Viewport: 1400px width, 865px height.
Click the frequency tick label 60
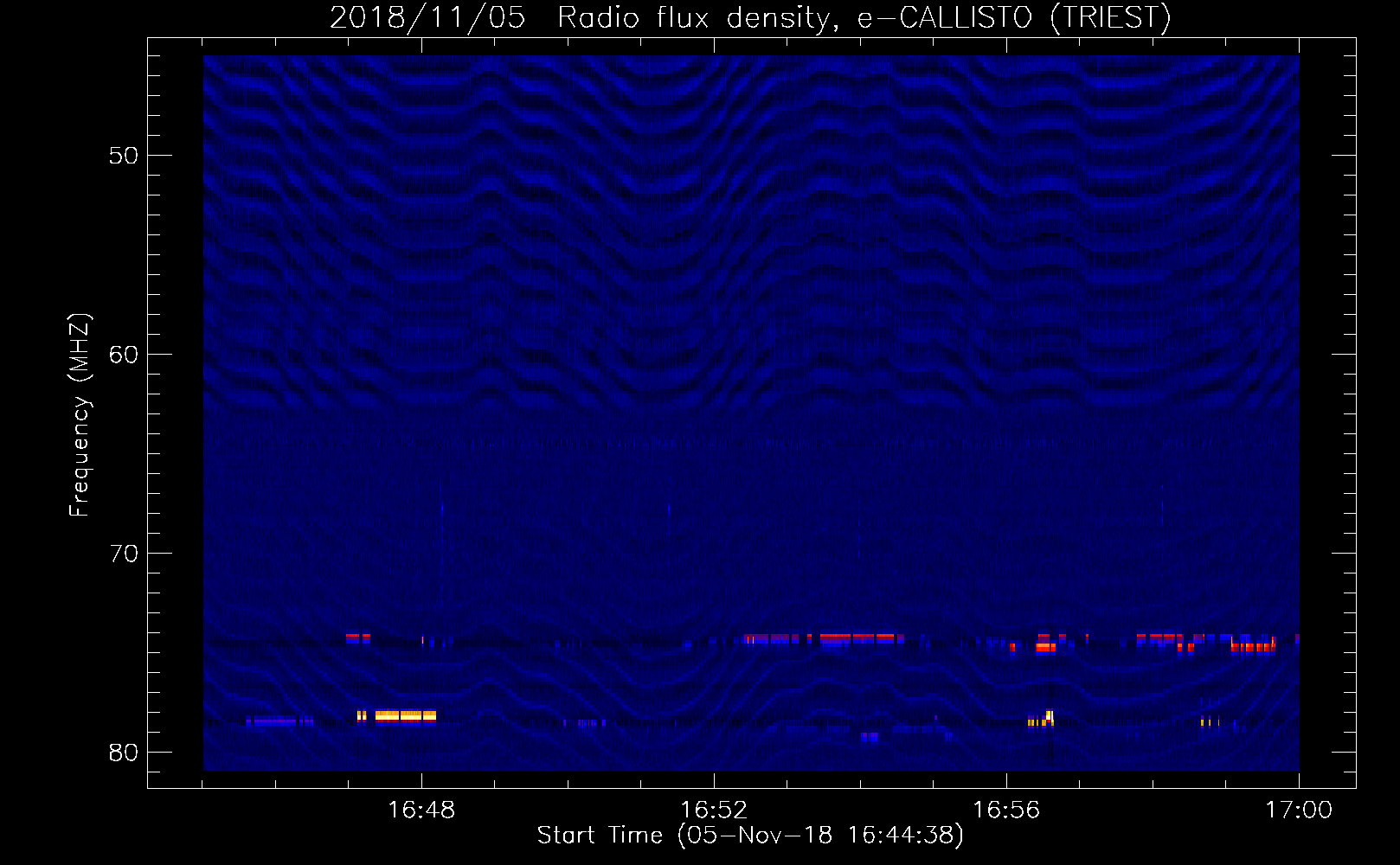coord(124,355)
